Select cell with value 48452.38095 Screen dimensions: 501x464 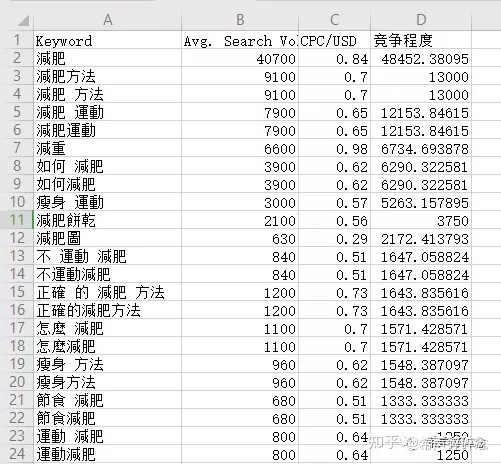[x=421, y=58]
